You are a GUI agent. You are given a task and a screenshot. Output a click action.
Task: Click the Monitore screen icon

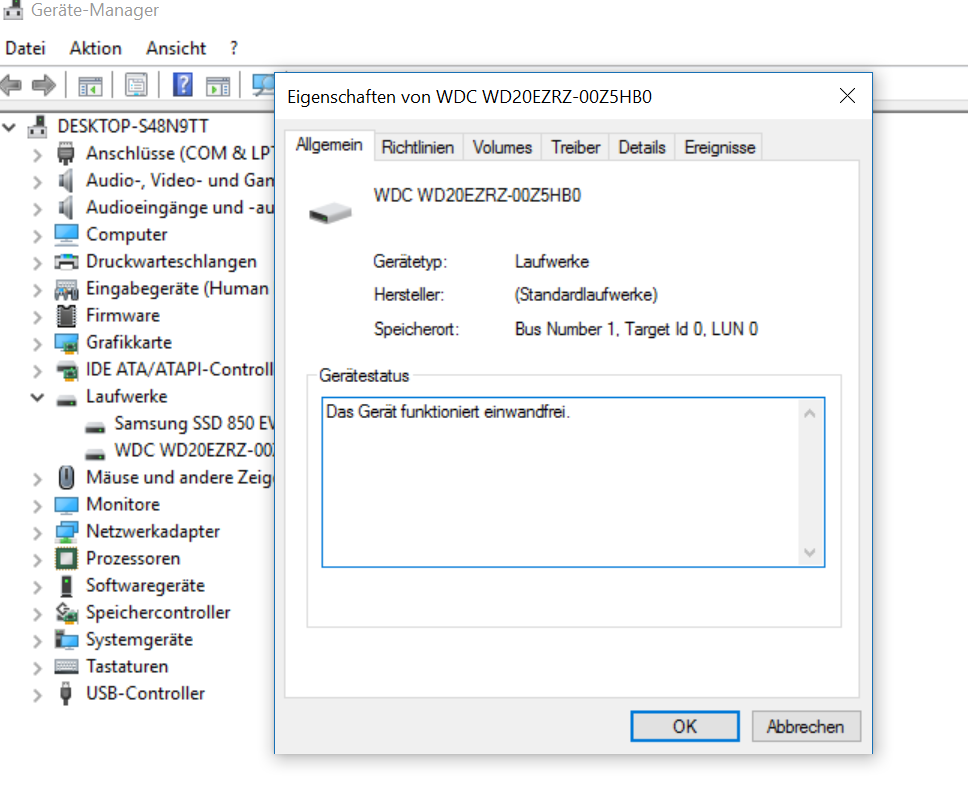(x=66, y=505)
